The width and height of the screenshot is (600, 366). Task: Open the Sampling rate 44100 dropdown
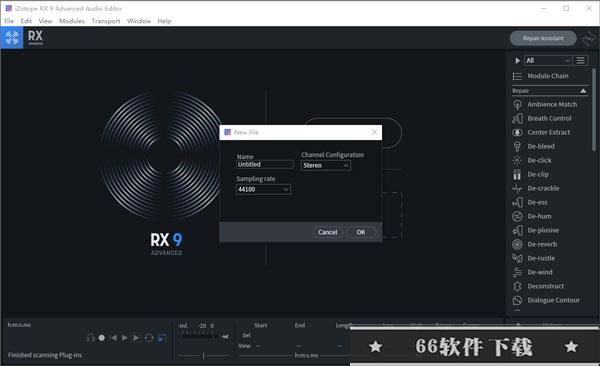click(x=263, y=189)
